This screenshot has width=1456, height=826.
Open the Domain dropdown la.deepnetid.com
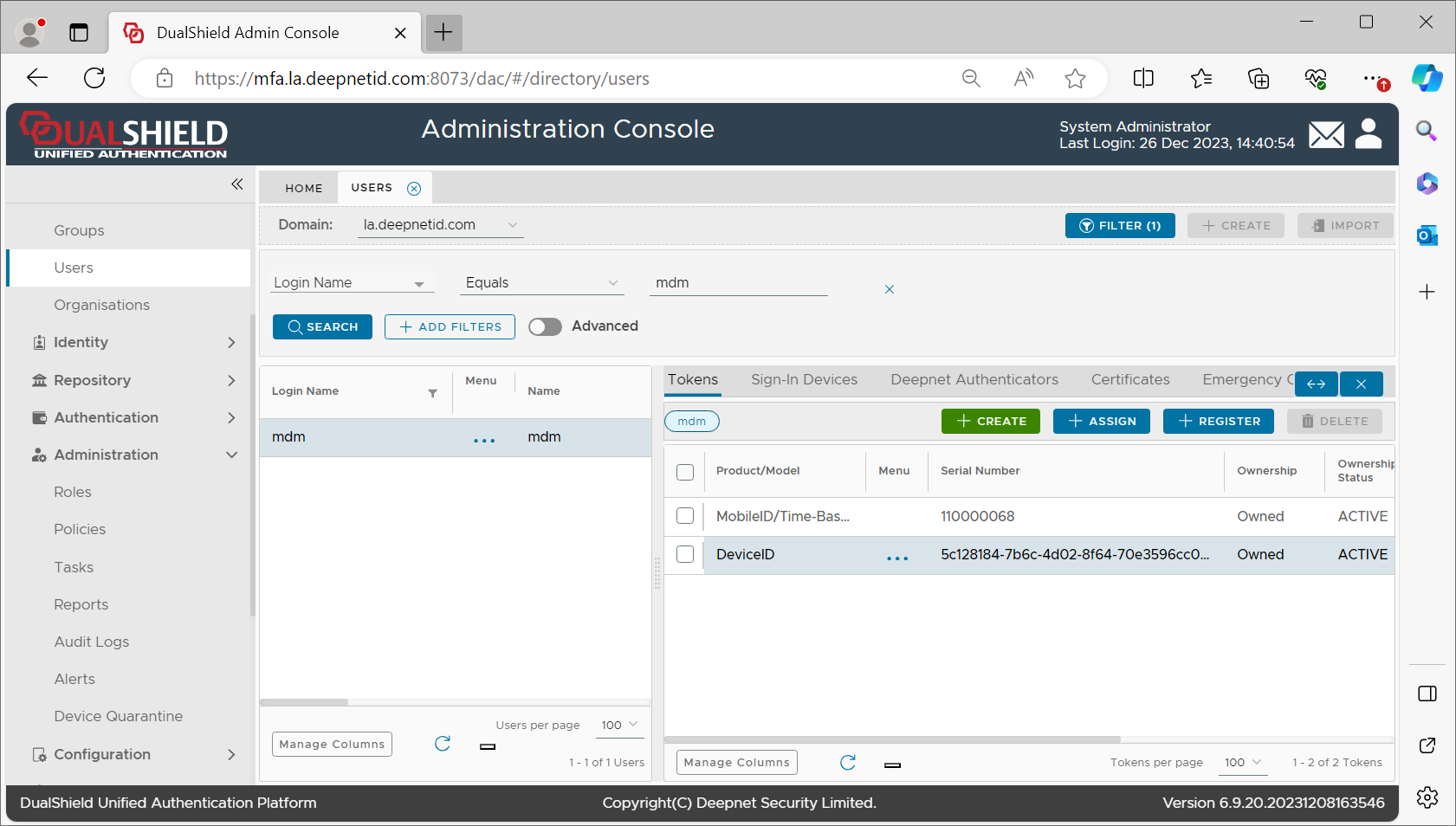440,225
